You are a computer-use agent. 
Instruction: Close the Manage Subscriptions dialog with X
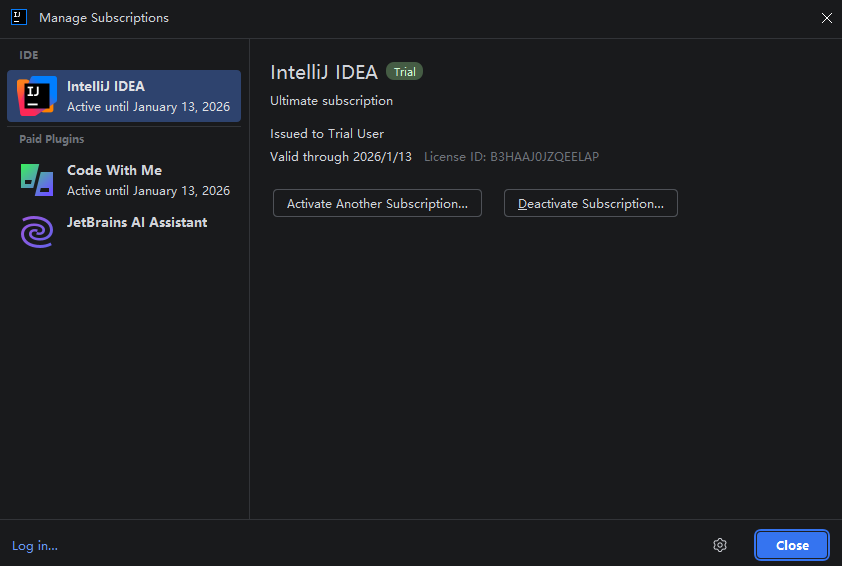click(x=826, y=18)
